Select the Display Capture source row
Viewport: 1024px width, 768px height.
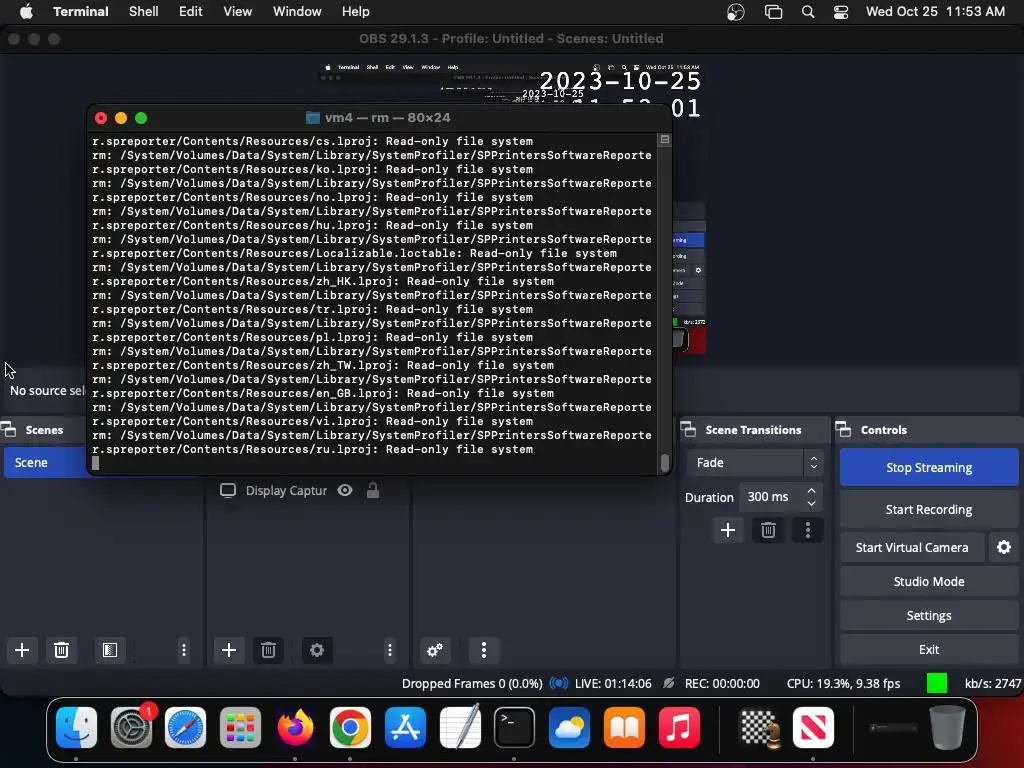coord(308,490)
